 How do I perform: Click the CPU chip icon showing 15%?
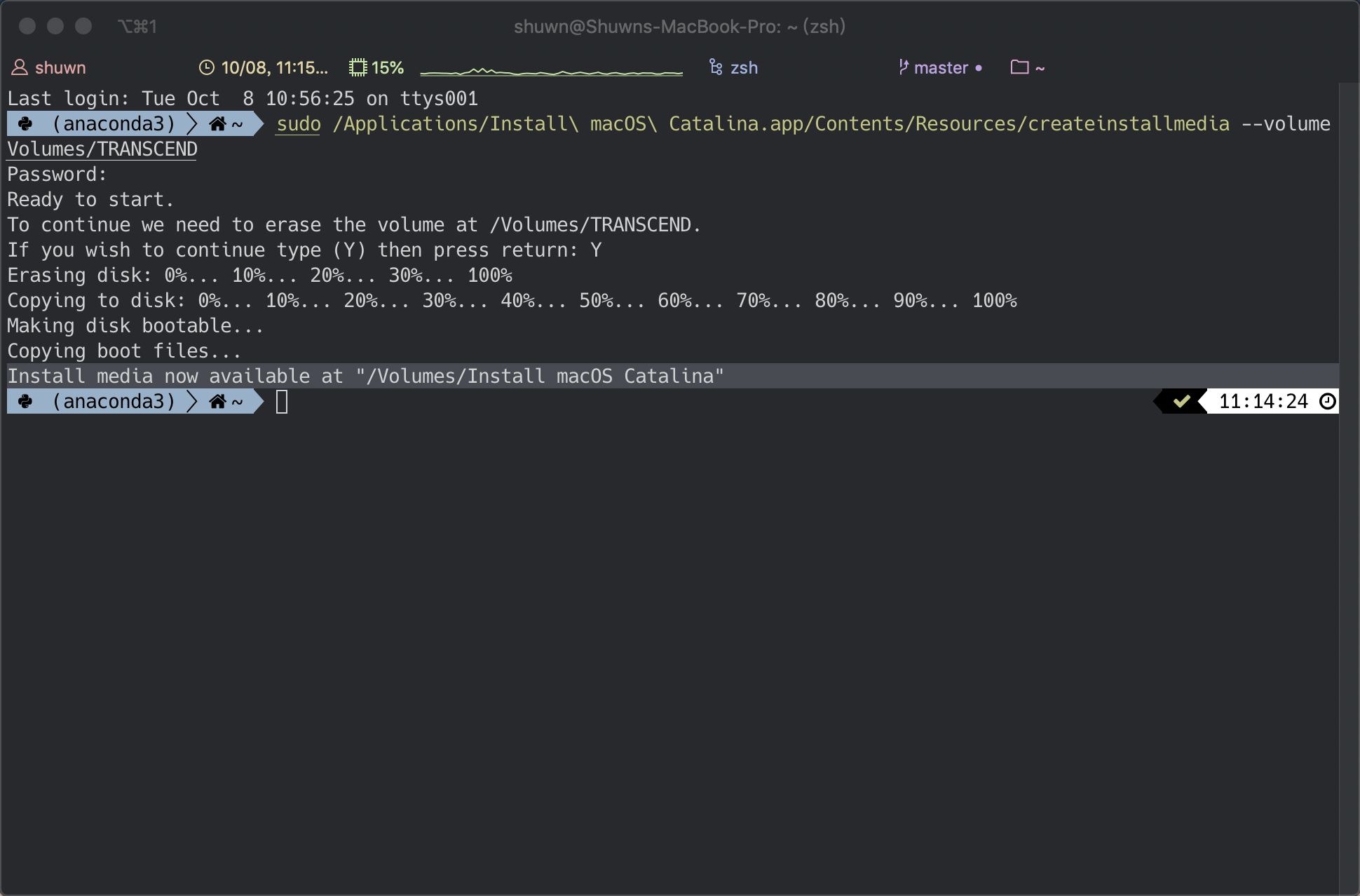[358, 67]
